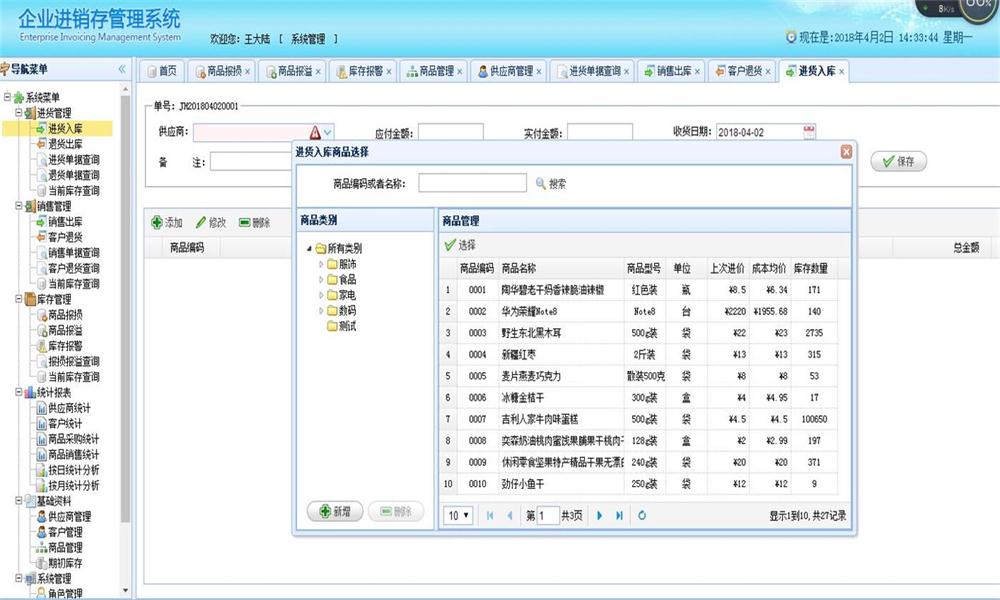
Task: Click the 选择 checkmark in 商品管理 panel
Action: (460, 245)
